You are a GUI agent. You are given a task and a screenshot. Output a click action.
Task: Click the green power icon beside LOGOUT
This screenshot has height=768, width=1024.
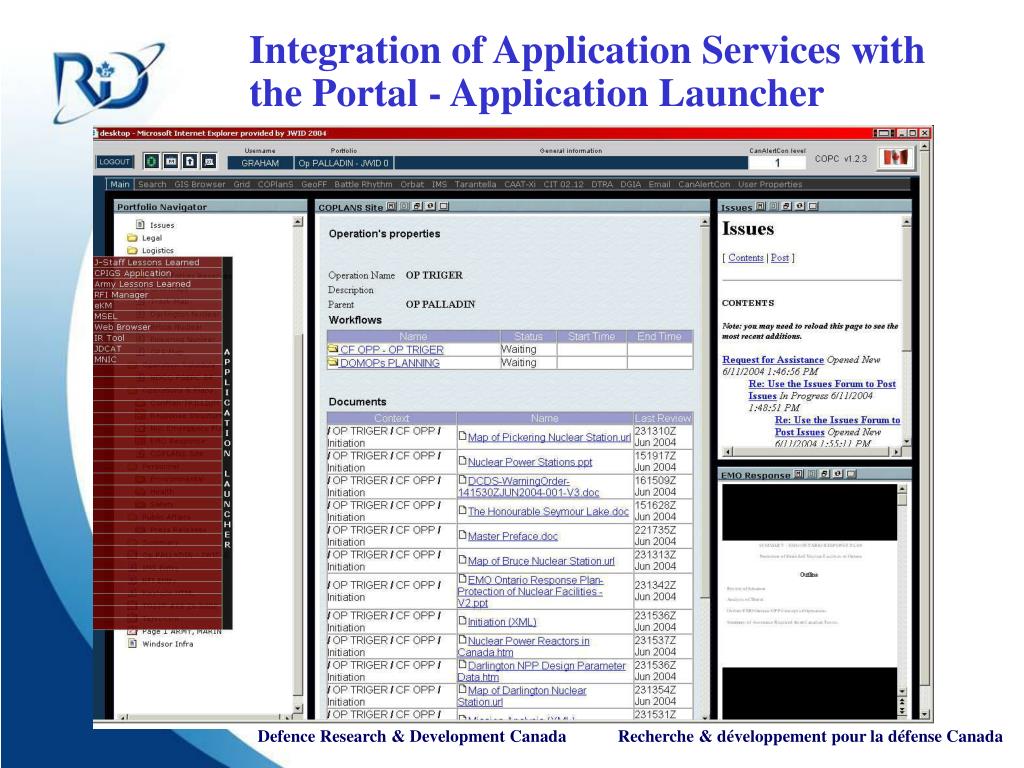coord(152,161)
